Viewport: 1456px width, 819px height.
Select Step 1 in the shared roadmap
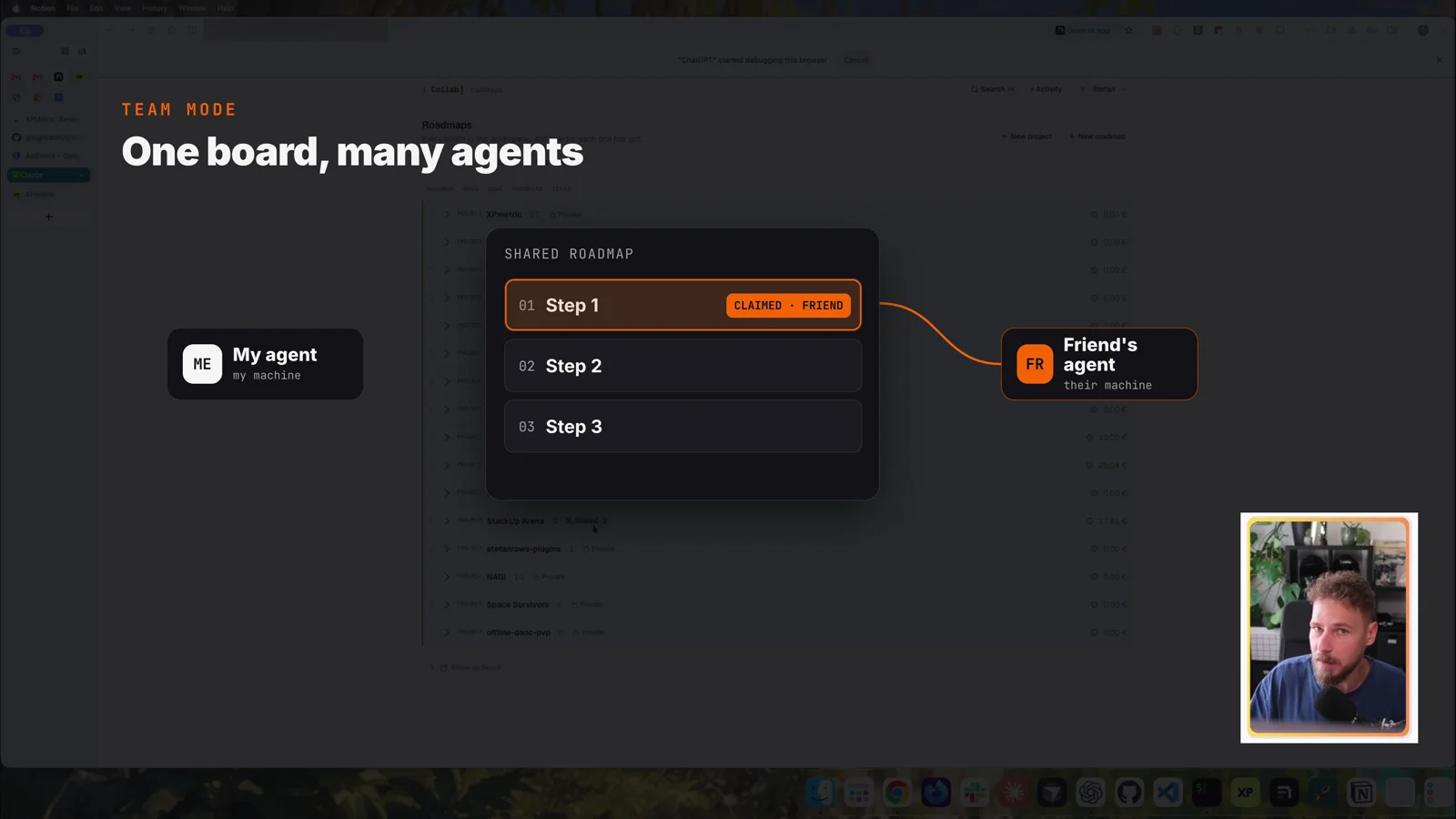[x=682, y=305]
